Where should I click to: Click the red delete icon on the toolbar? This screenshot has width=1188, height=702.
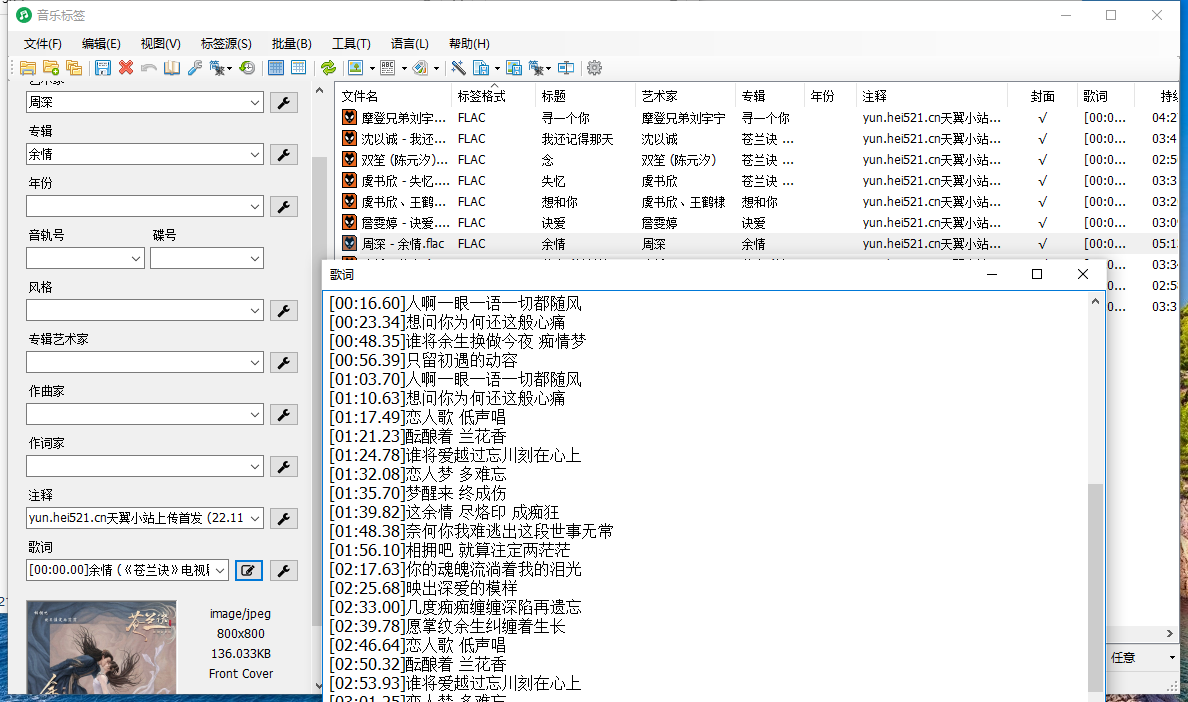[x=127, y=67]
